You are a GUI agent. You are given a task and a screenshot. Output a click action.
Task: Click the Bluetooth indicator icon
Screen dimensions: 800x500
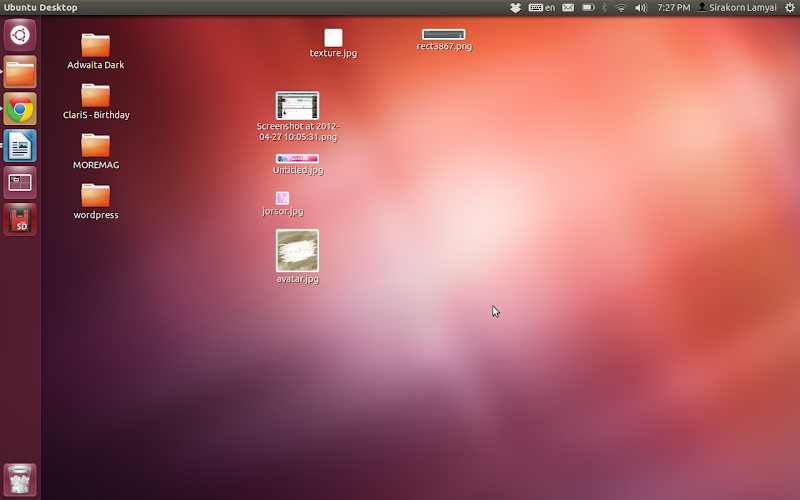tap(605, 8)
